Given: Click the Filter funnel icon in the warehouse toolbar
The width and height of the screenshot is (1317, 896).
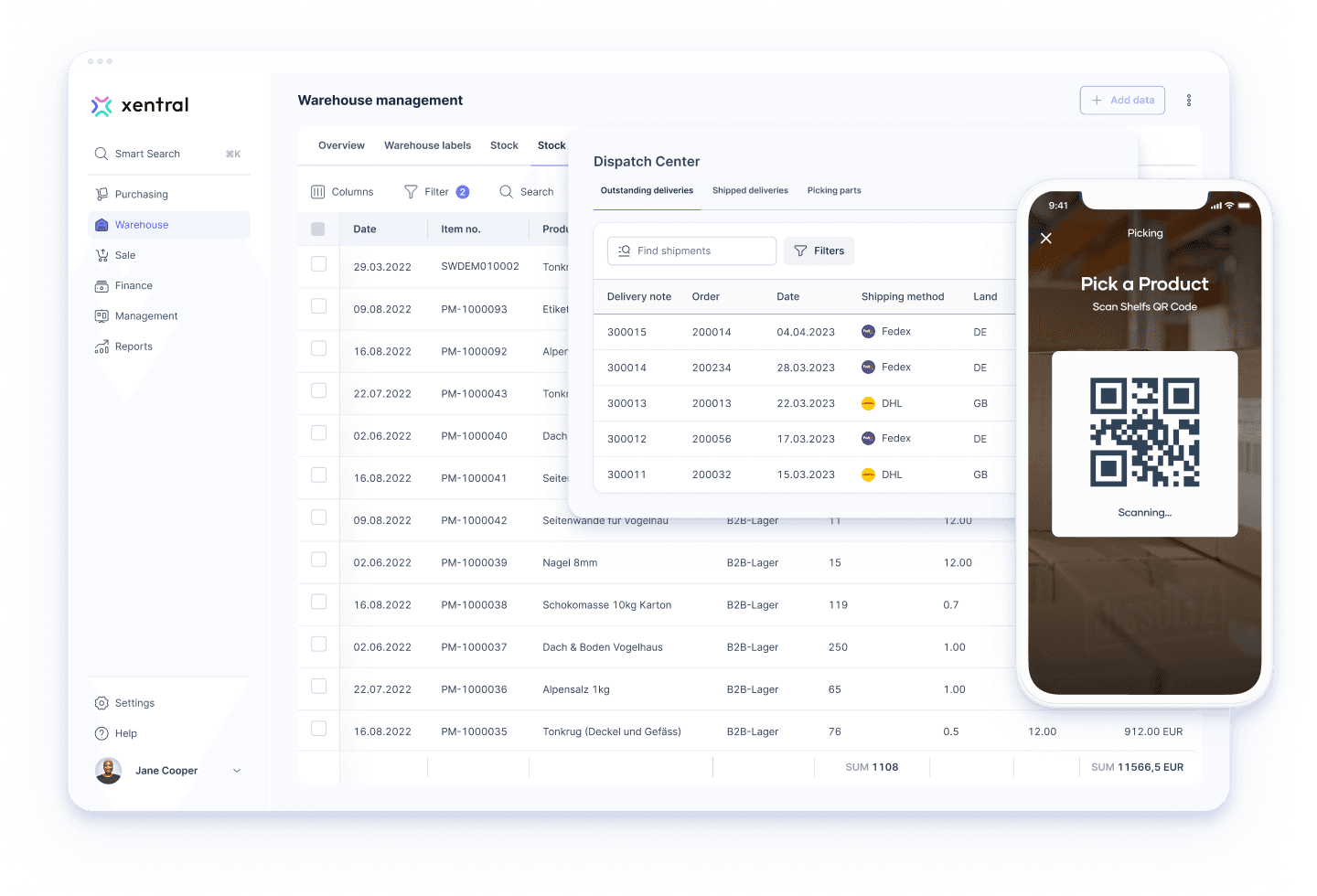Looking at the screenshot, I should click(x=411, y=192).
